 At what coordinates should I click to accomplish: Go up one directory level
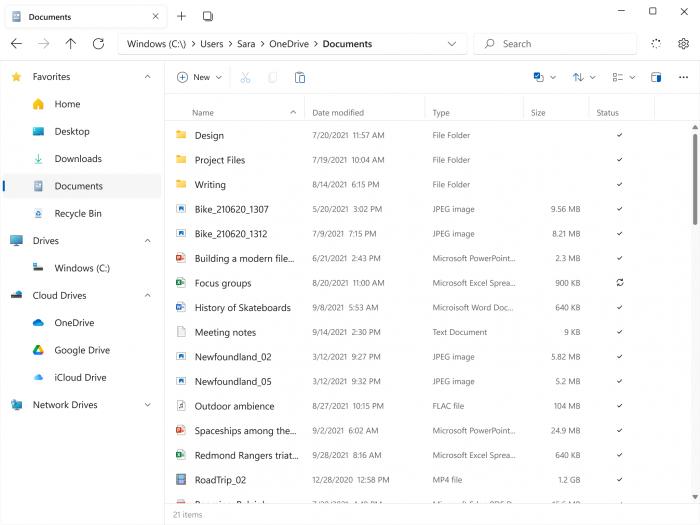click(70, 44)
